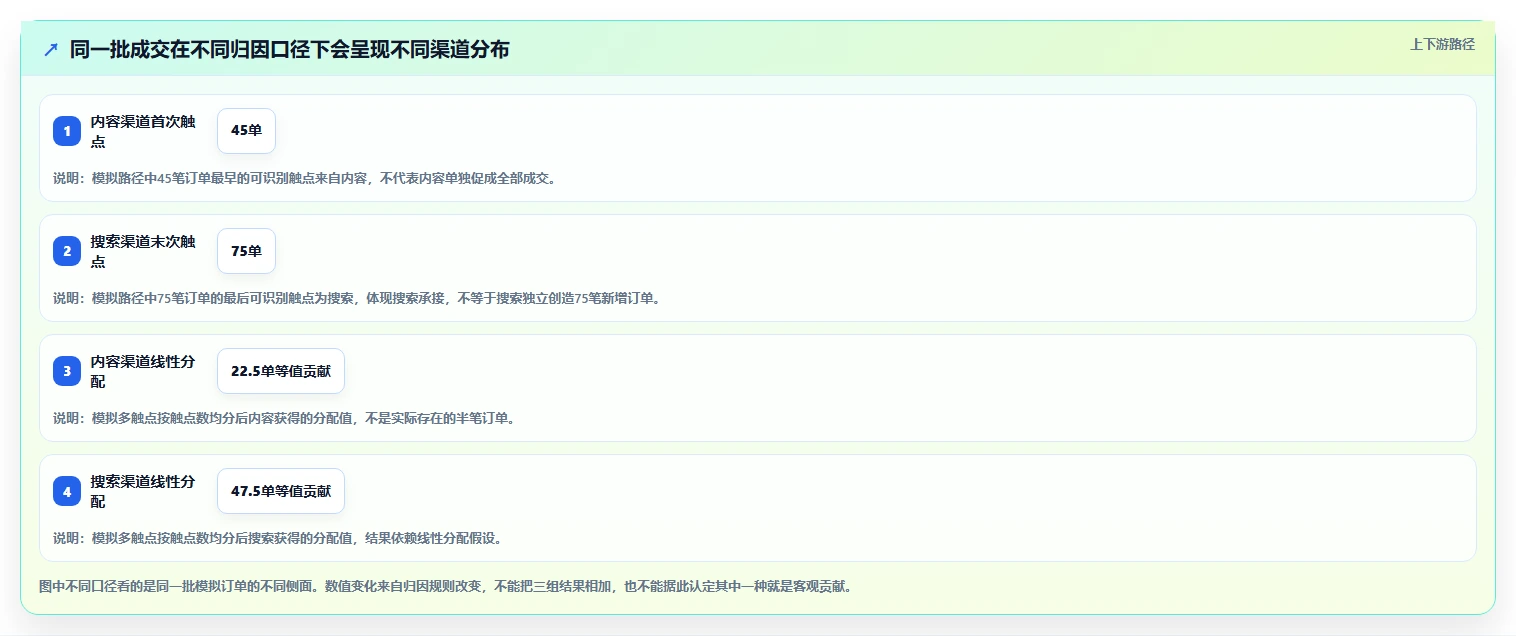
Task: Select the 搜索渠道线性分配 label
Action: pyautogui.click(x=143, y=491)
